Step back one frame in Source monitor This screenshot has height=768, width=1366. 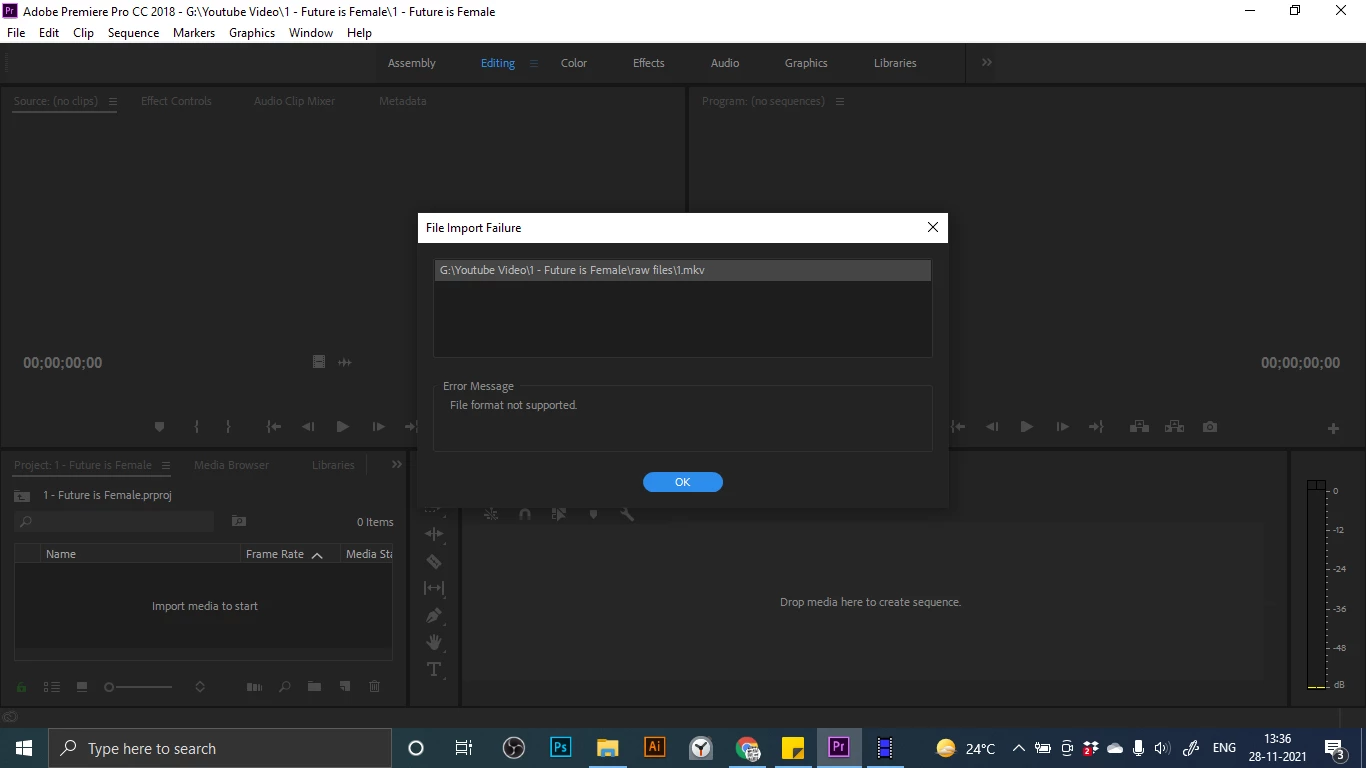308,427
